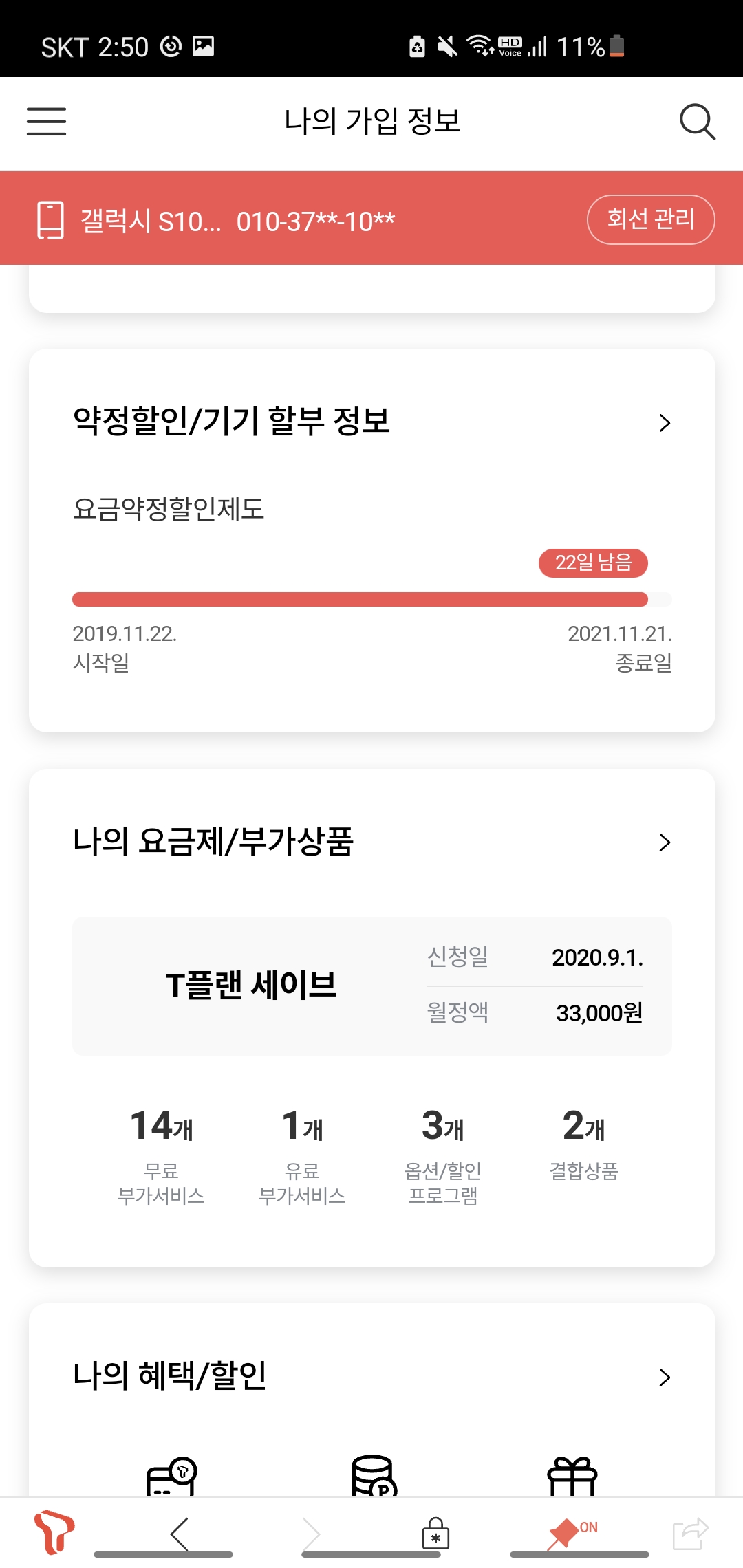Tap the bottom forward arrow
The height and width of the screenshot is (1568, 743).
tap(312, 1534)
